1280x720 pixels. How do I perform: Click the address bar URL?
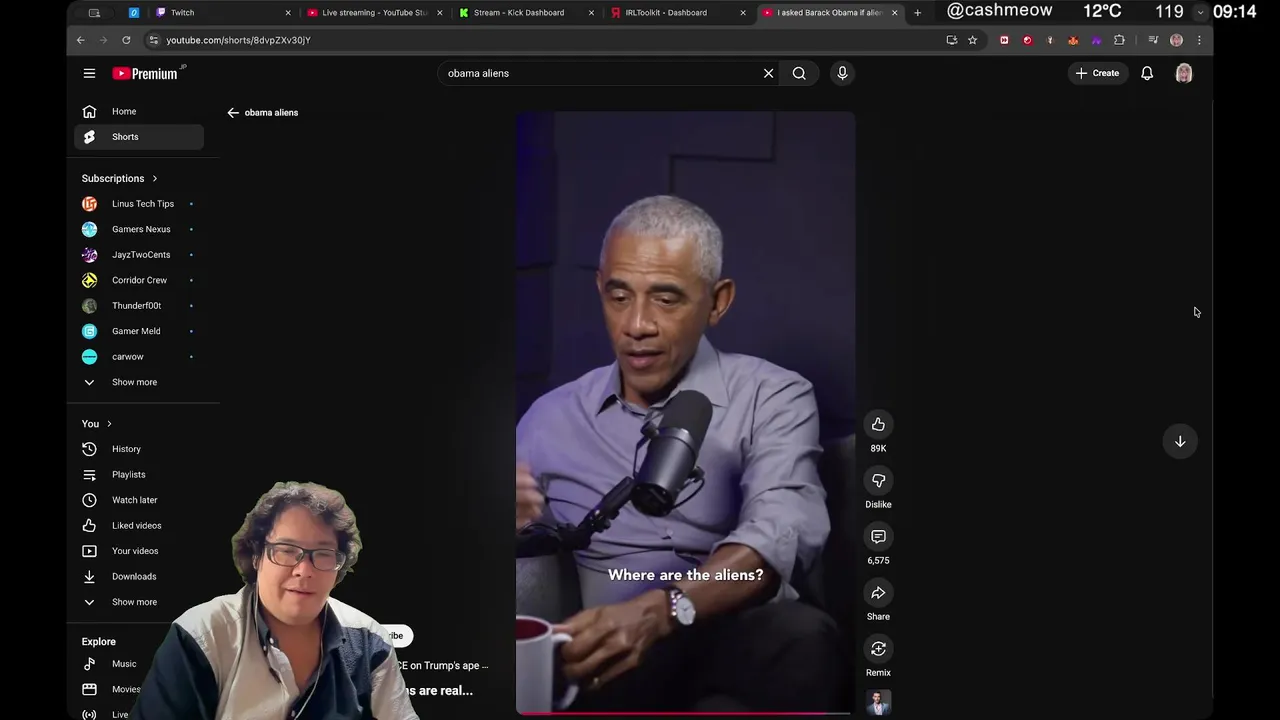click(x=238, y=40)
